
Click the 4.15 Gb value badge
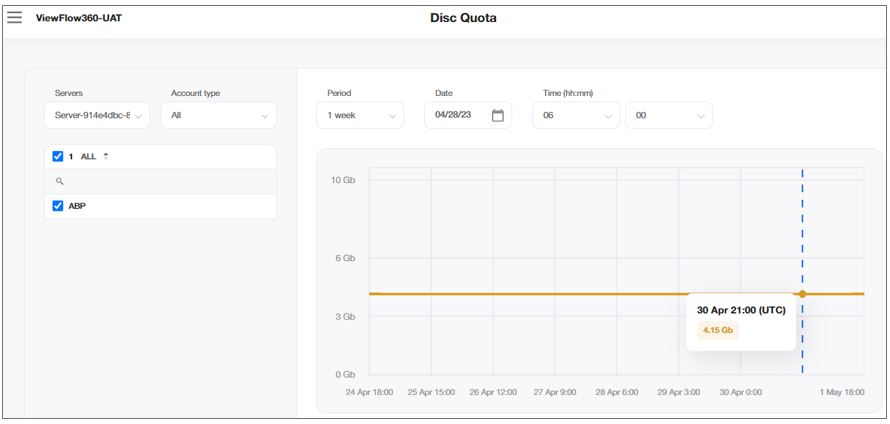coord(718,330)
